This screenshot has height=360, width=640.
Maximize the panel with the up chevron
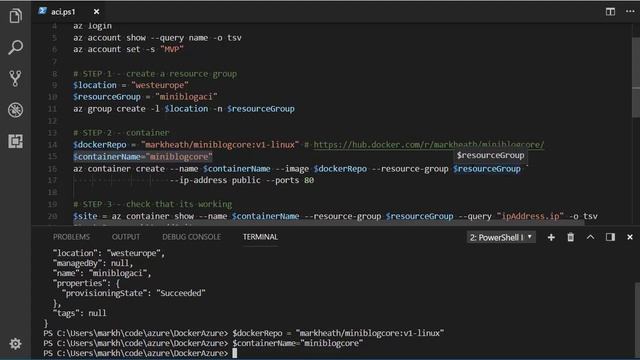click(590, 237)
